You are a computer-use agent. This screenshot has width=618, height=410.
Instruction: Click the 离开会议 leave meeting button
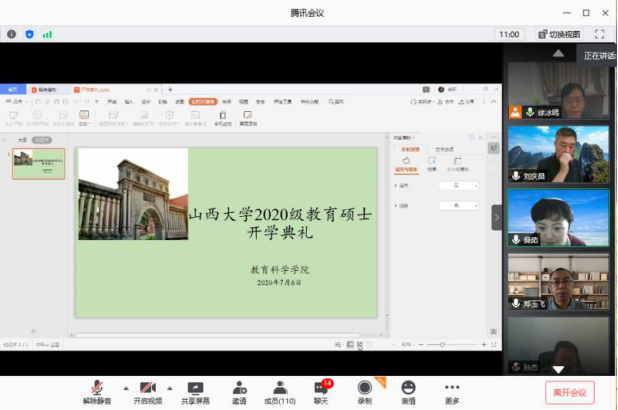tap(569, 392)
